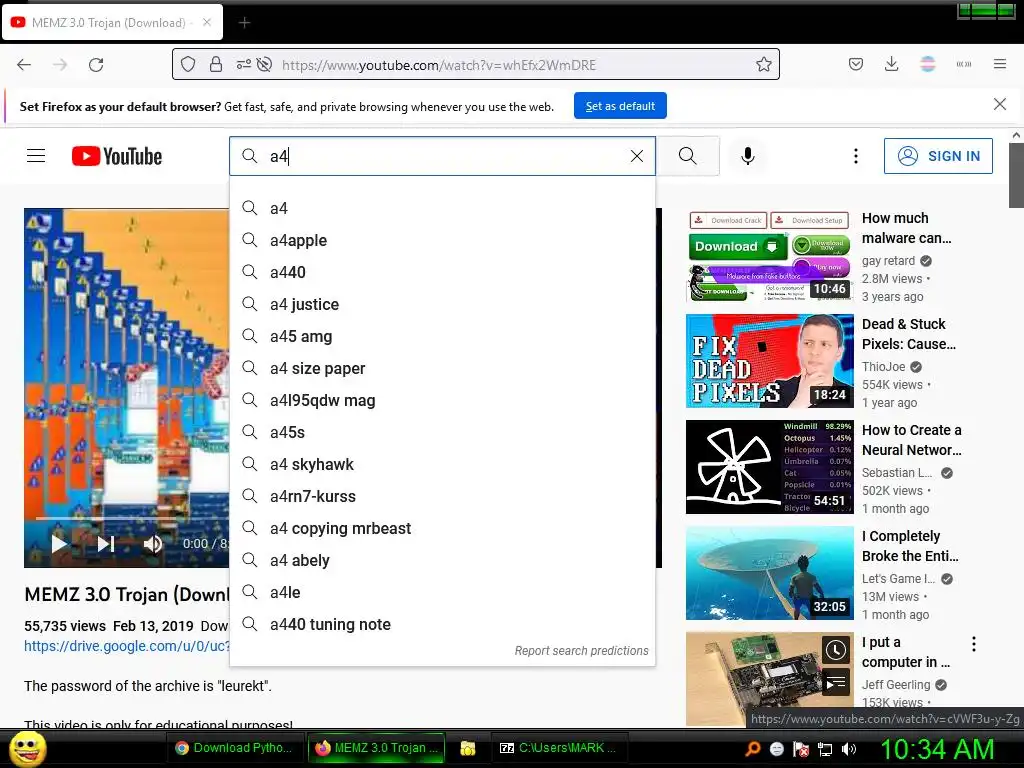Screen dimensions: 1024x768
Task: Switch to Chrome 'Download Pytho...' taskbar item
Action: click(x=234, y=748)
